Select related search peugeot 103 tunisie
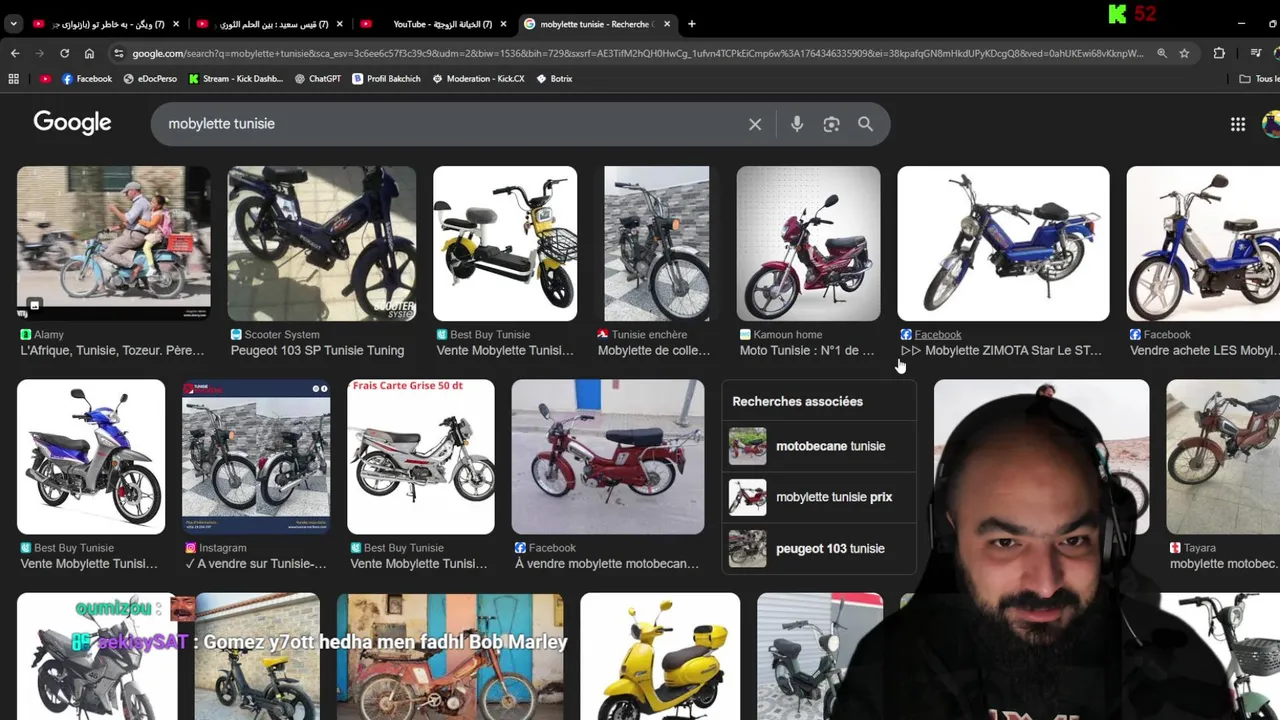This screenshot has width=1280, height=720. (x=819, y=548)
